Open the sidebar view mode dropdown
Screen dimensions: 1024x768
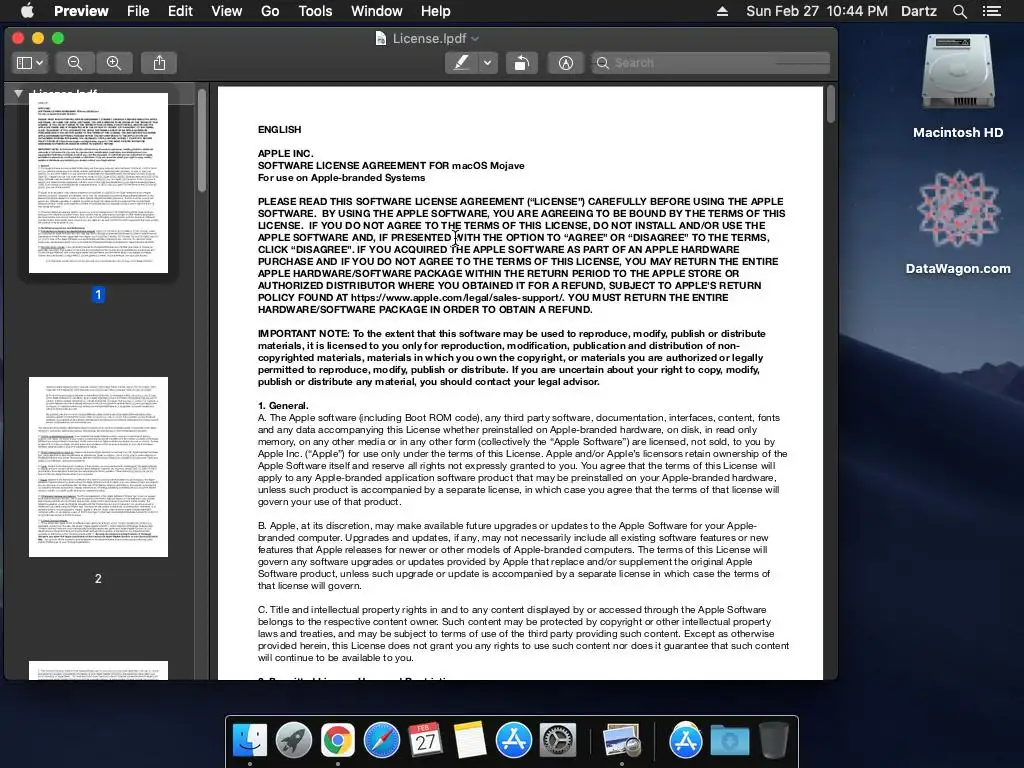pyautogui.click(x=29, y=63)
